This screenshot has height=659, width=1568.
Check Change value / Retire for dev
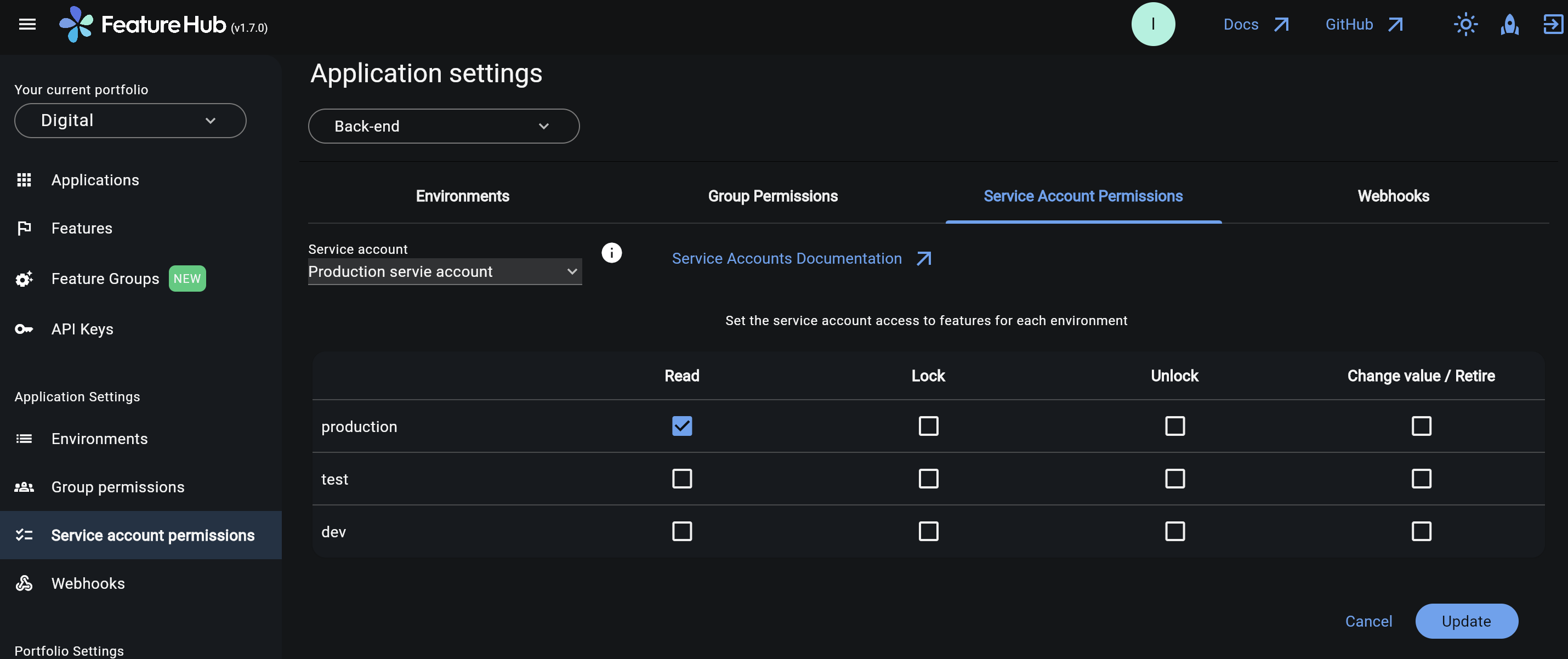pos(1421,531)
